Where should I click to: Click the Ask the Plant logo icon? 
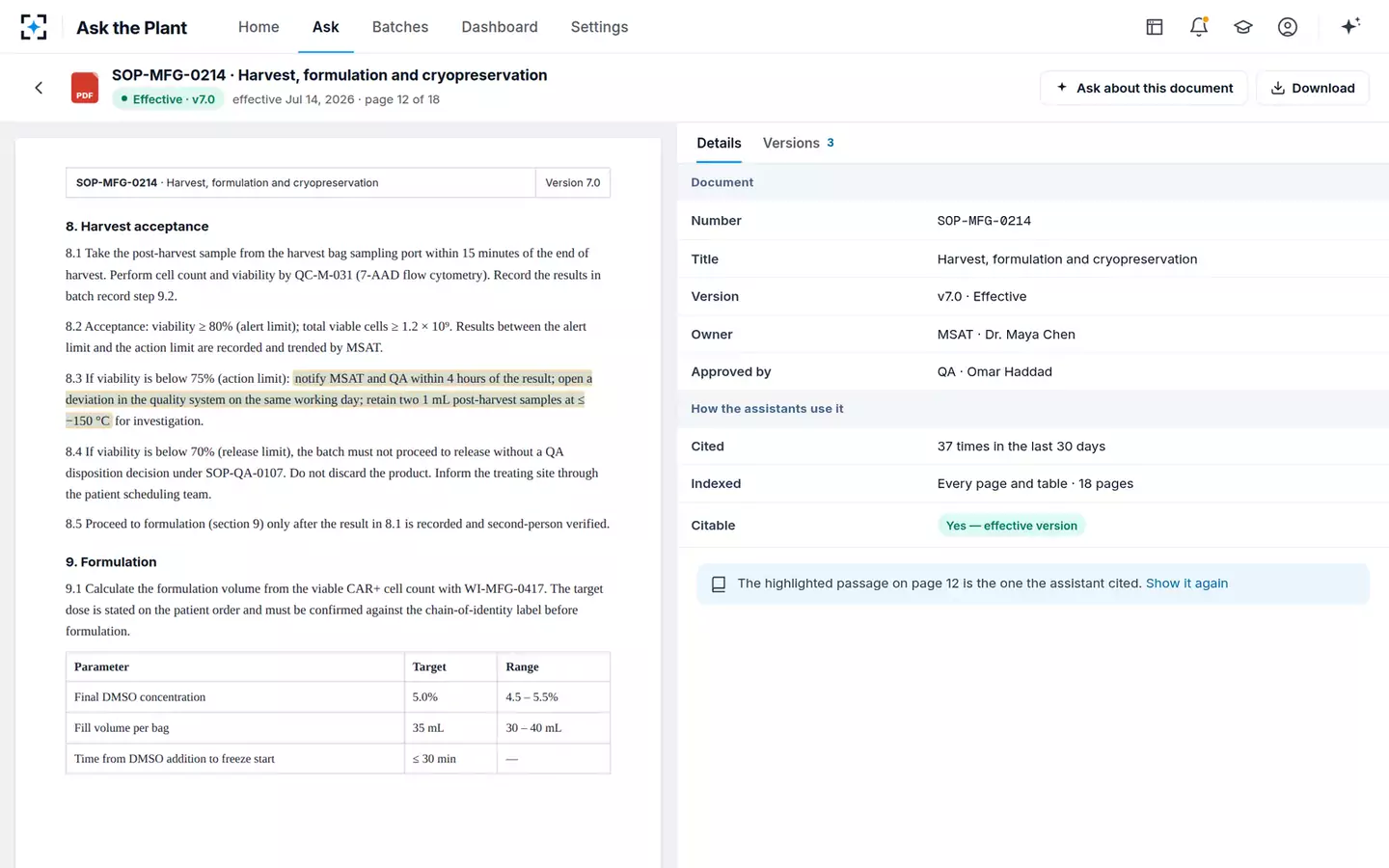click(x=34, y=27)
